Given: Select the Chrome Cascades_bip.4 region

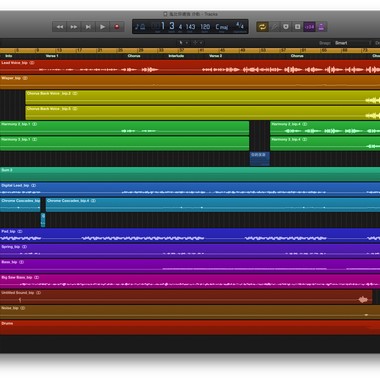Looking at the screenshot, I should coord(213,205).
